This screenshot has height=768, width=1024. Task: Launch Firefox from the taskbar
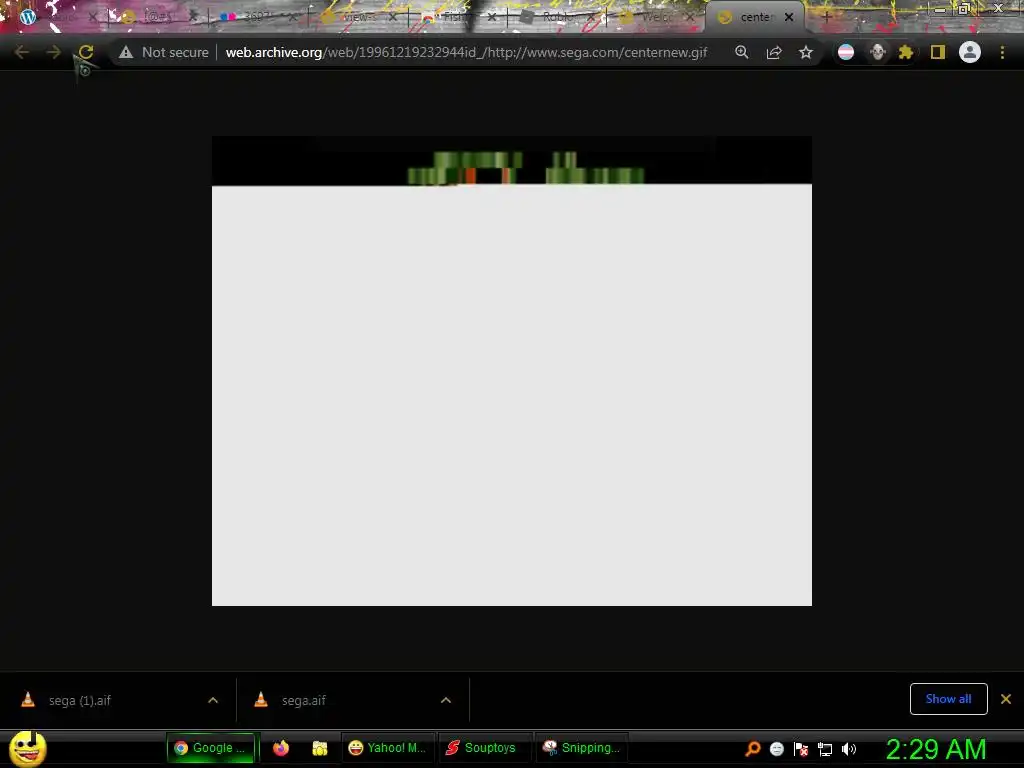[281, 748]
